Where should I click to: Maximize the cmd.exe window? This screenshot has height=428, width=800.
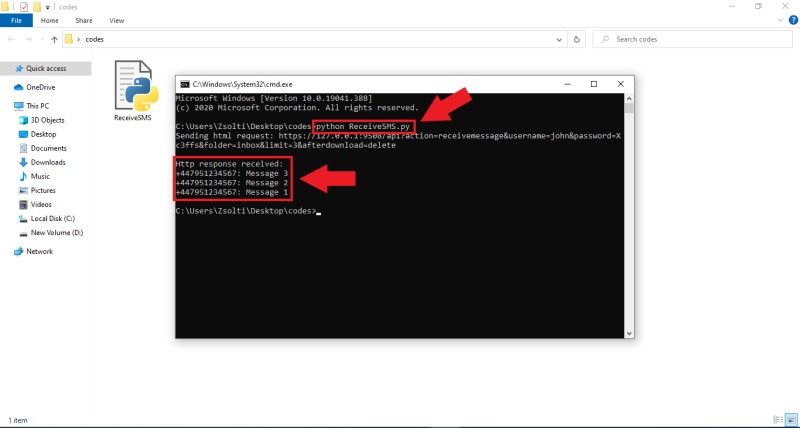pyautogui.click(x=594, y=84)
